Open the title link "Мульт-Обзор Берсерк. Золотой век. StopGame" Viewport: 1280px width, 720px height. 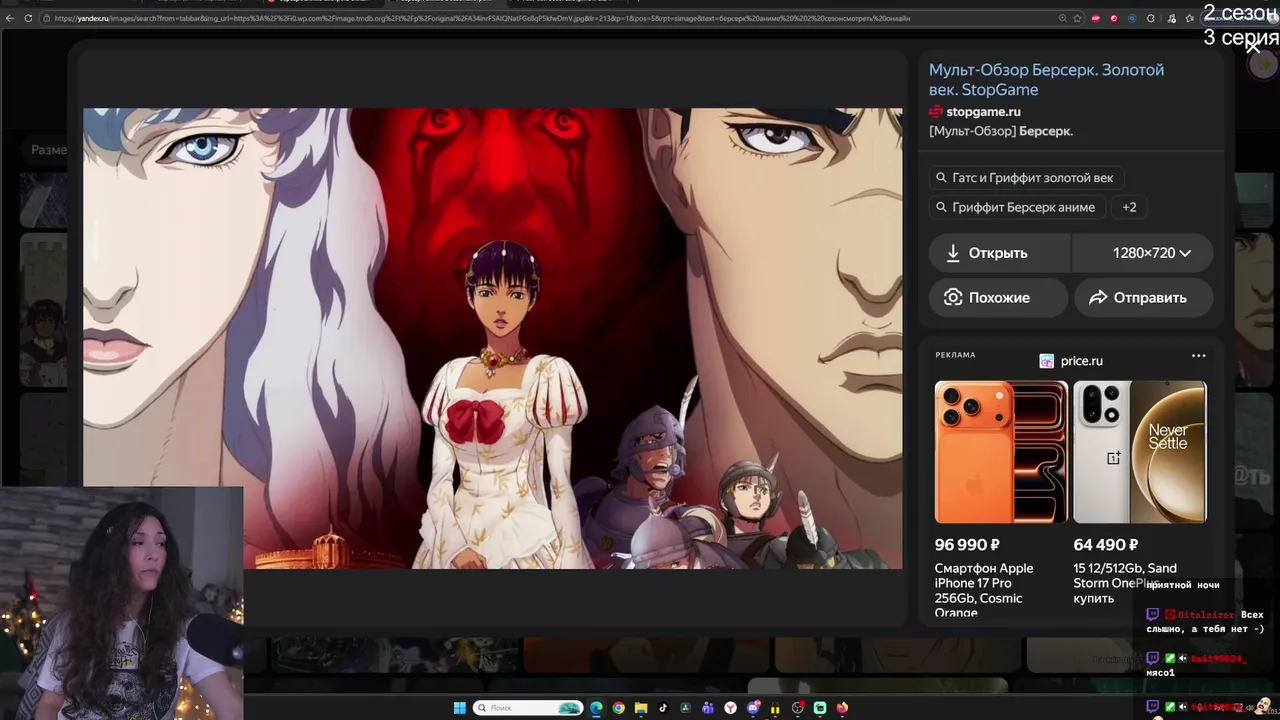click(1046, 80)
